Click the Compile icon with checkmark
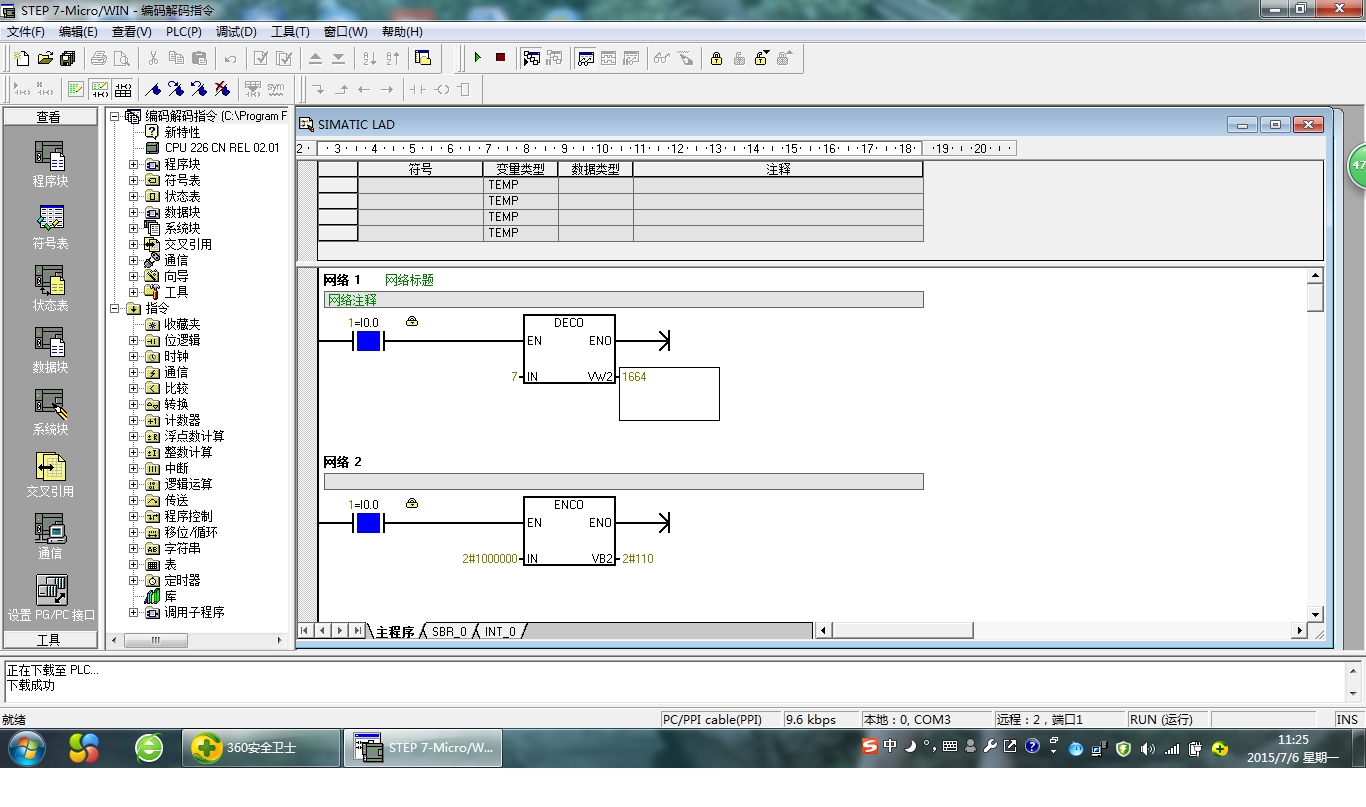This screenshot has height=807, width=1366. pos(261,59)
